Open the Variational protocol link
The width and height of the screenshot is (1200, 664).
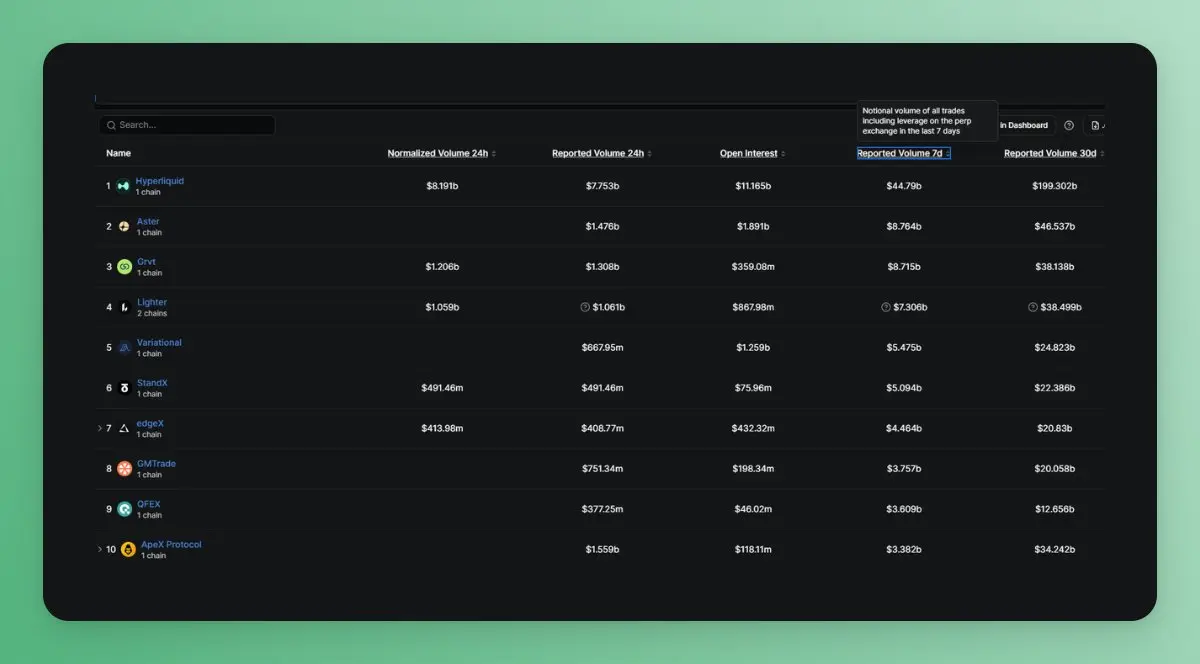coord(159,342)
